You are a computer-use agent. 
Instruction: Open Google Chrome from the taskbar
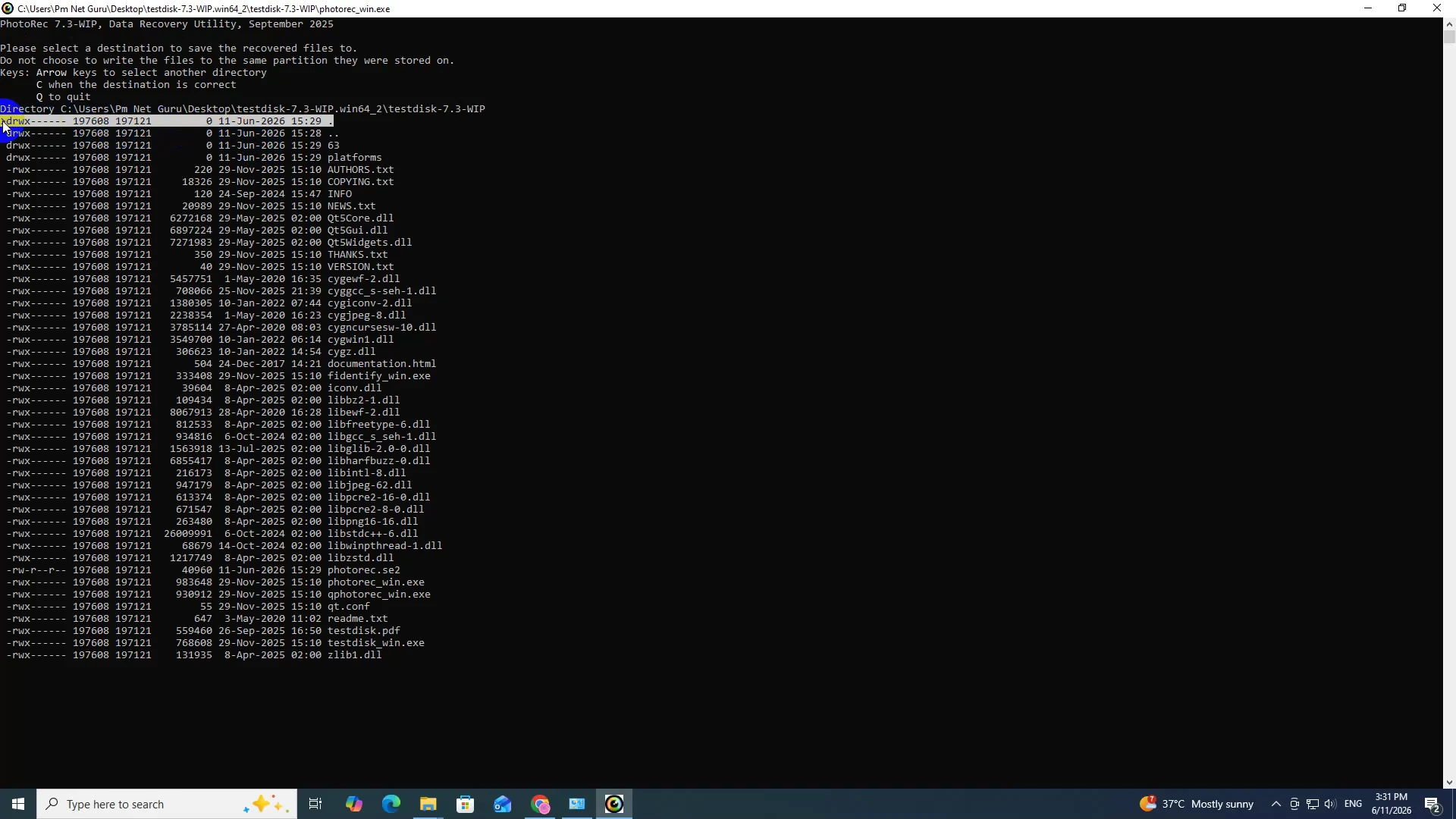pos(539,804)
